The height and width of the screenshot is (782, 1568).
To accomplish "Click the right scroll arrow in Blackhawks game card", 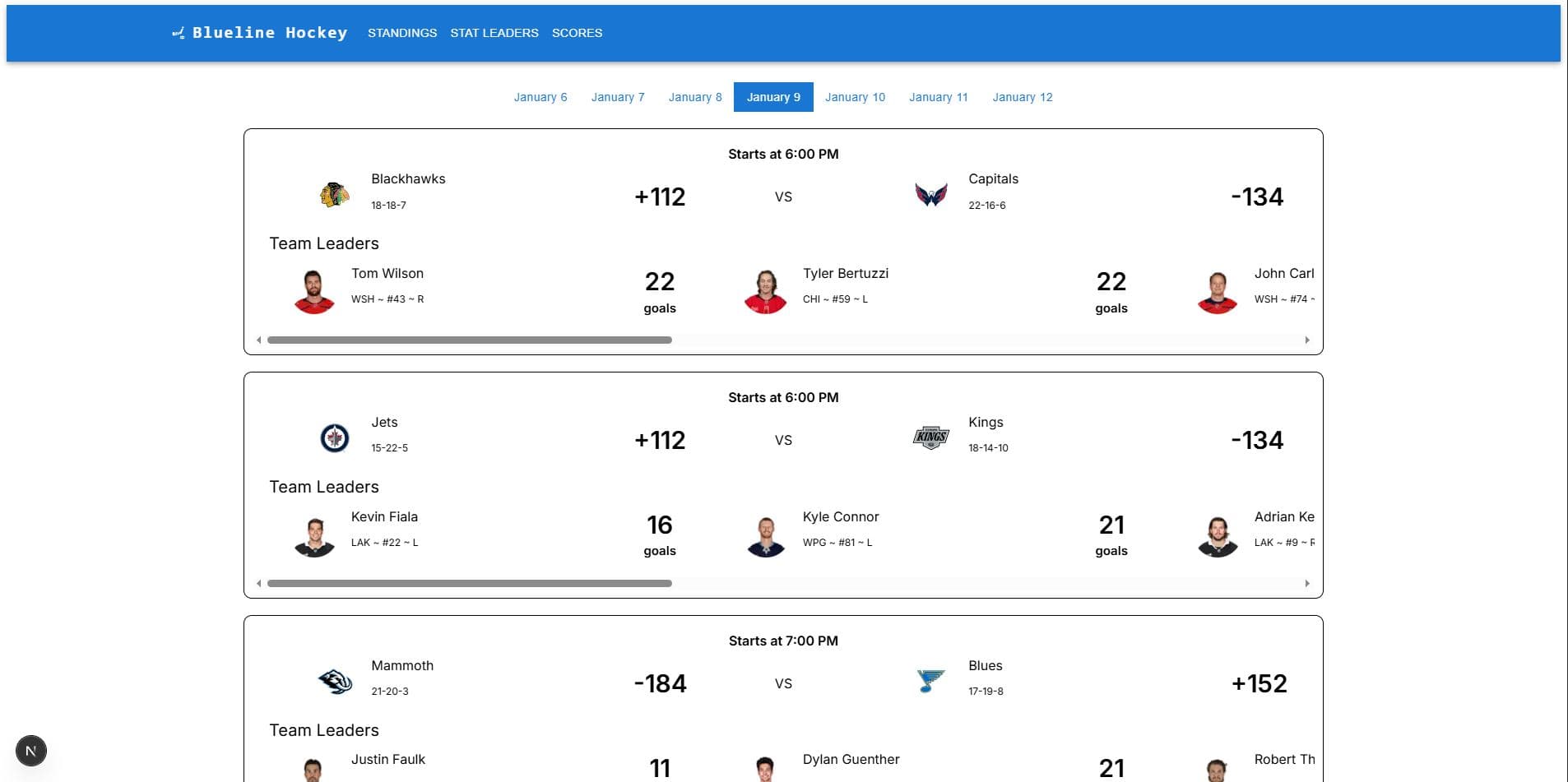I will pyautogui.click(x=1307, y=340).
